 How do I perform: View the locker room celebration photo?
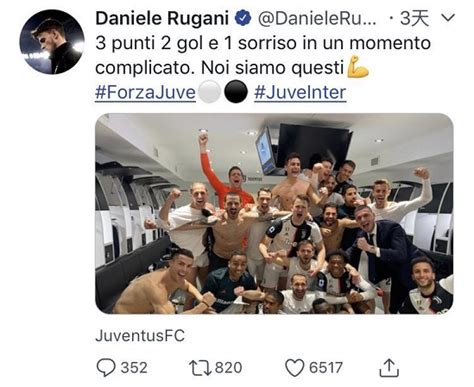click(274, 213)
